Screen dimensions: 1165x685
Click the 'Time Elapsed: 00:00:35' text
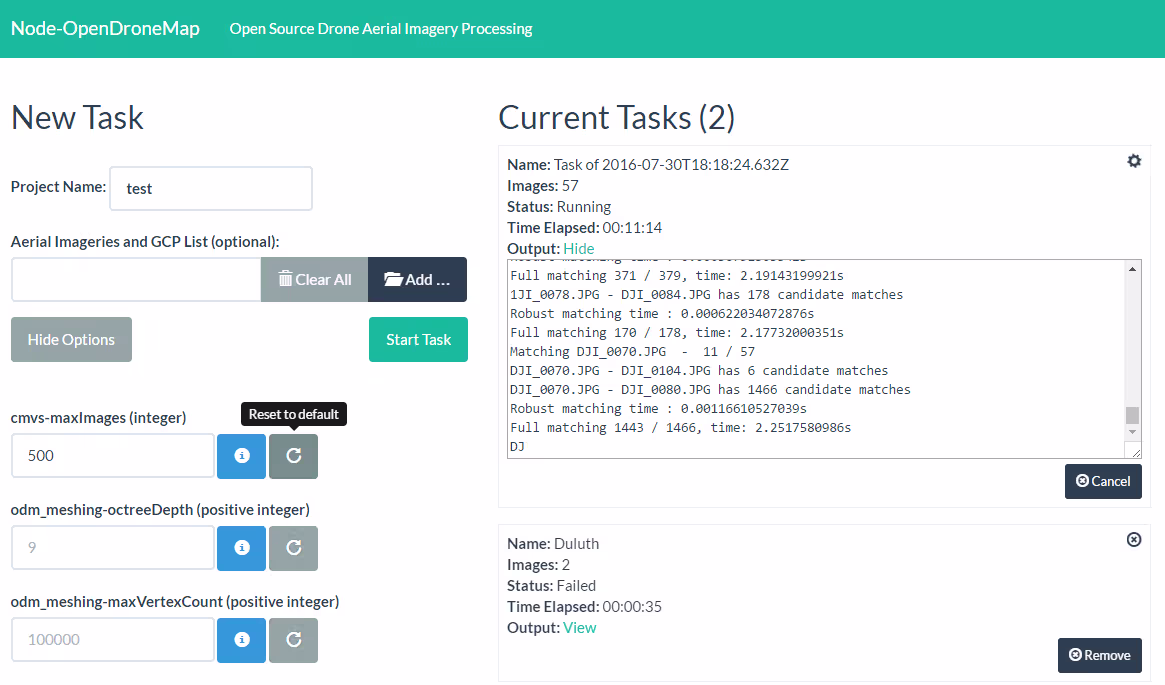[x=584, y=607]
